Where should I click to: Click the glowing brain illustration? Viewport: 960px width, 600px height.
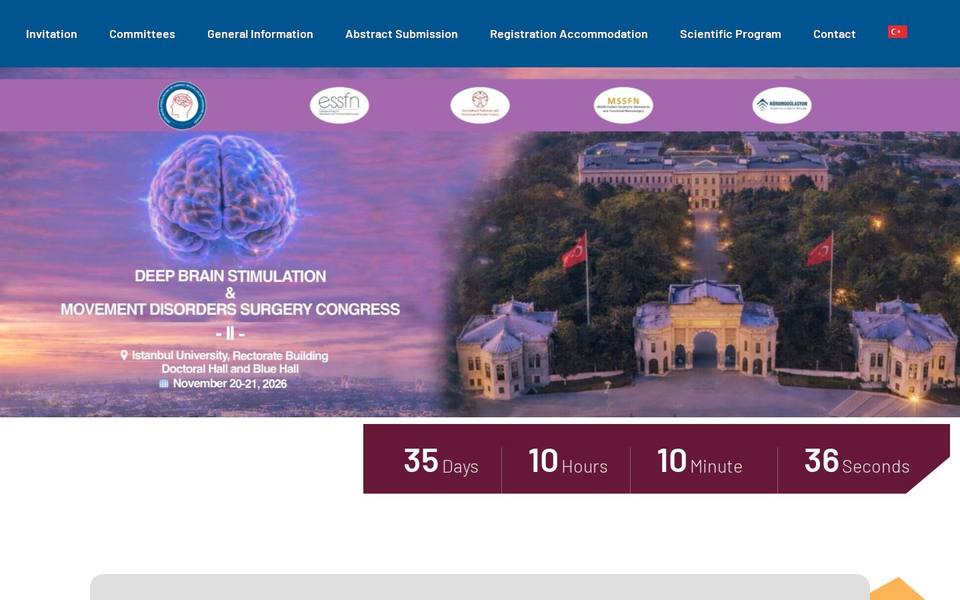222,196
